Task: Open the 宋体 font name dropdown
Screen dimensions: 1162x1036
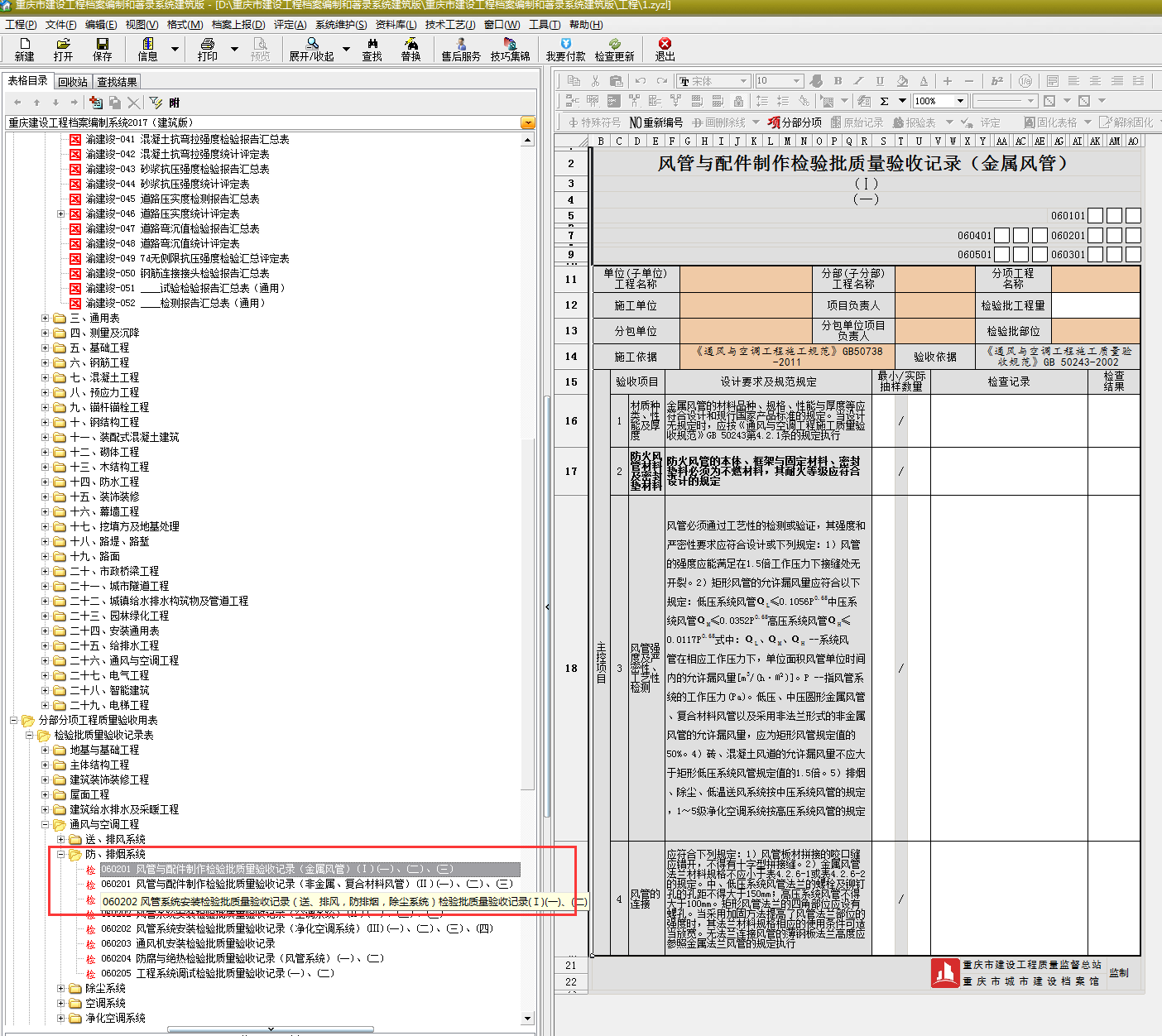Action: click(x=744, y=81)
